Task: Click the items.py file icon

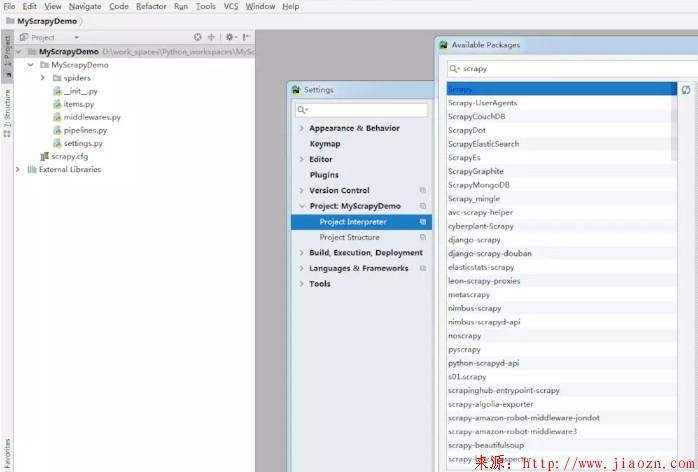Action: (57, 104)
